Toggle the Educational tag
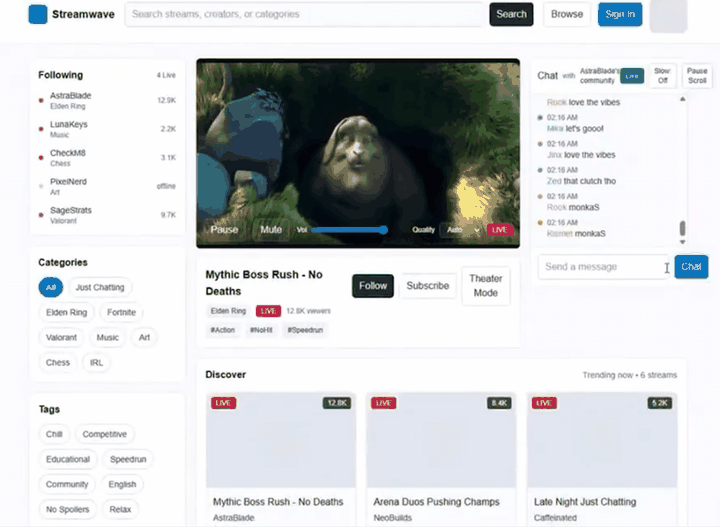The height and width of the screenshot is (527, 720). tap(68, 460)
